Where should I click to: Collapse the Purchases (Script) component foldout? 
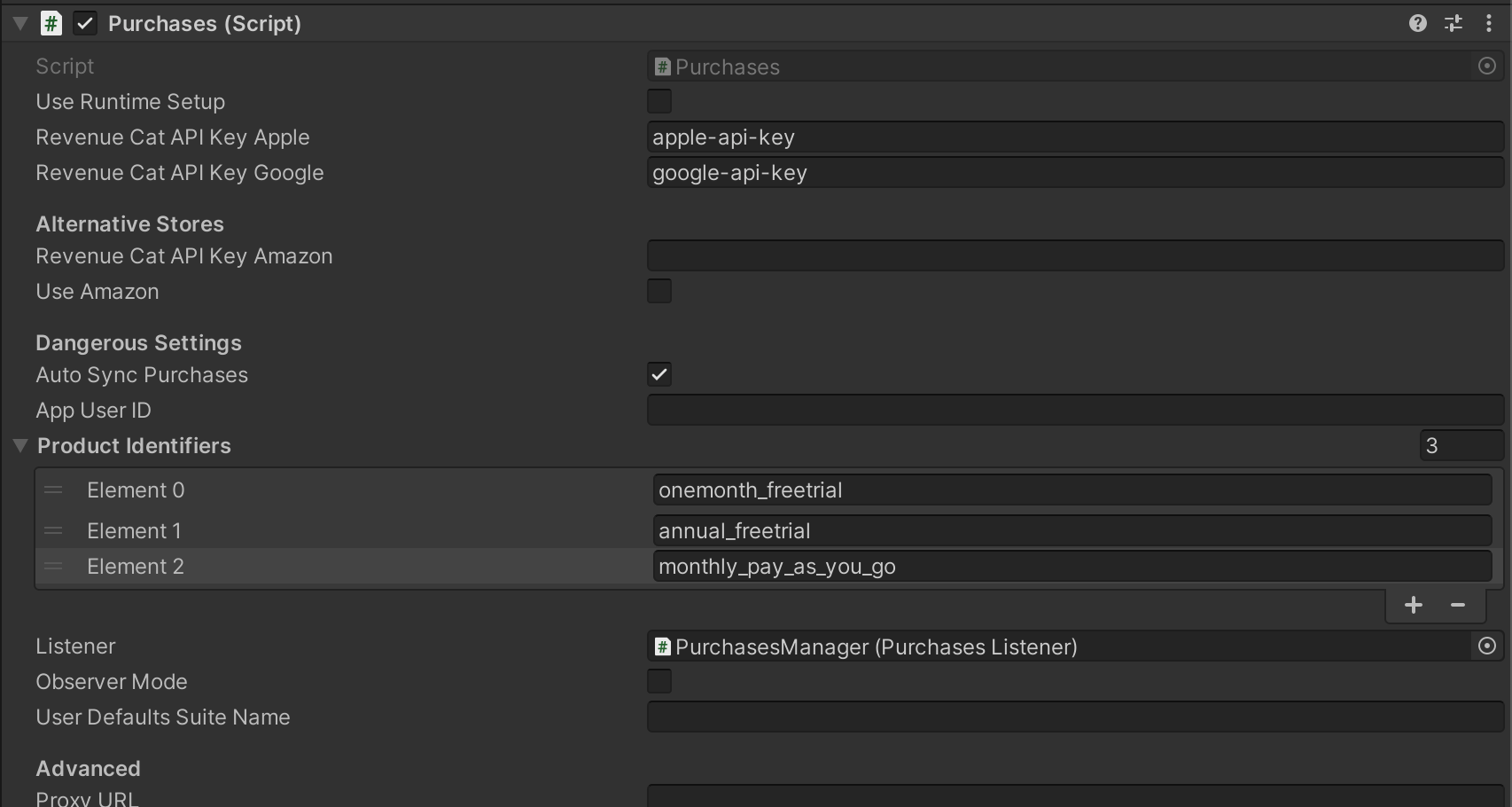(x=20, y=24)
